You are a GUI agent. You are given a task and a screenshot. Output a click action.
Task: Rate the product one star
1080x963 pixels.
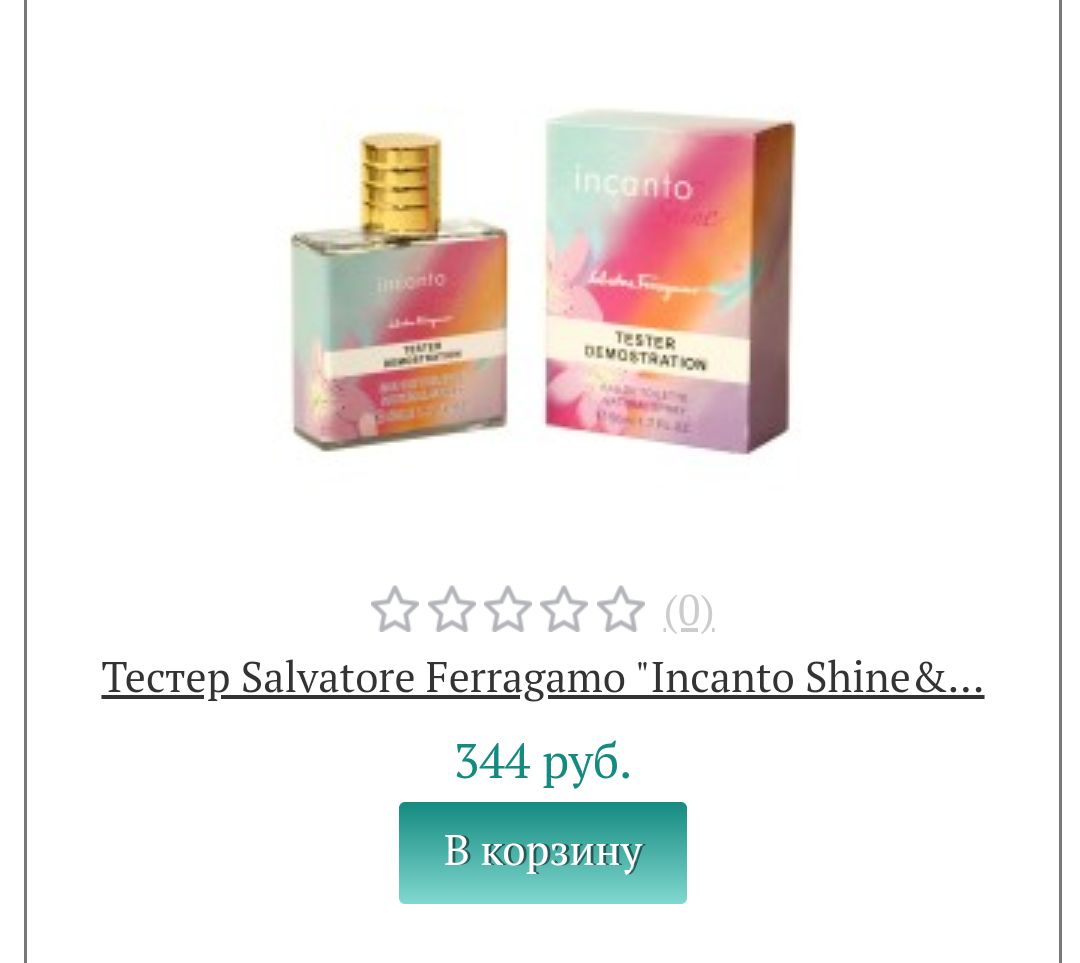[x=395, y=609]
